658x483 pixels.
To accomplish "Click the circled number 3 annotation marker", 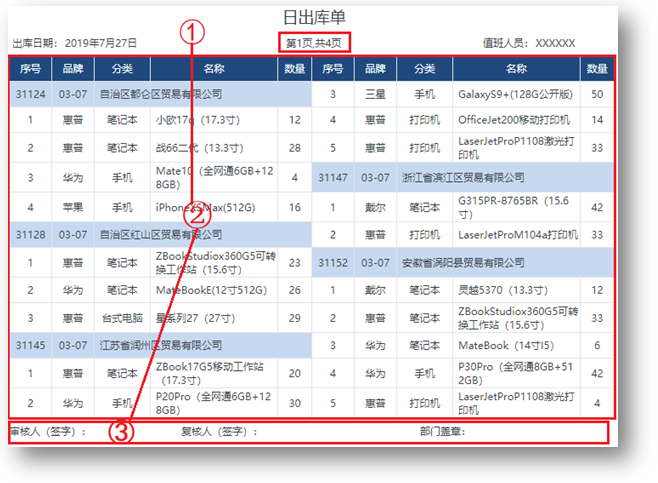I will pyautogui.click(x=121, y=433).
